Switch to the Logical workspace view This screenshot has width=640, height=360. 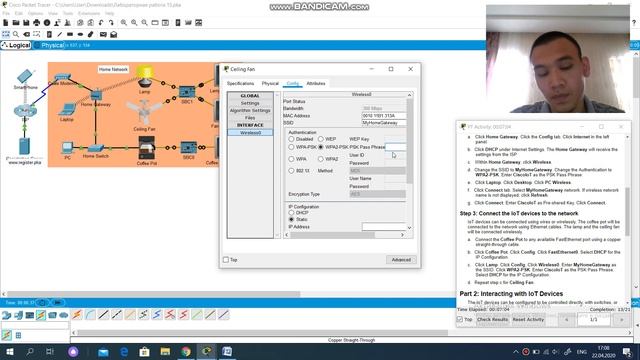[16, 45]
